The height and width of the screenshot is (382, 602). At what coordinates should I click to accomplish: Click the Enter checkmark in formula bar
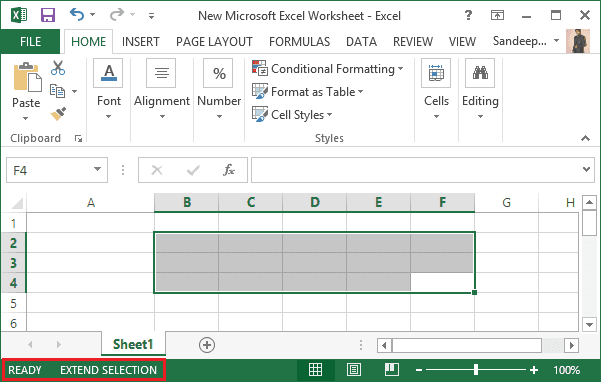(193, 170)
